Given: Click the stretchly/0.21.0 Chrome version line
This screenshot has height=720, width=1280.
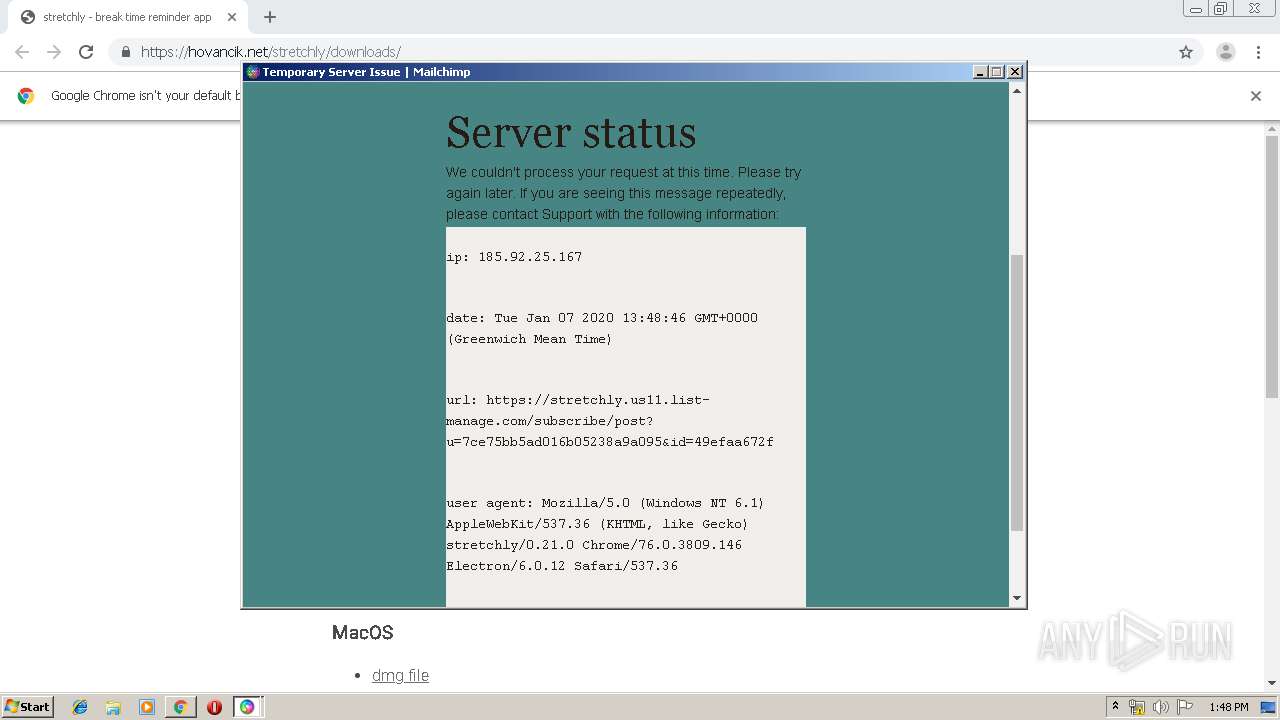Looking at the screenshot, I should tap(594, 545).
